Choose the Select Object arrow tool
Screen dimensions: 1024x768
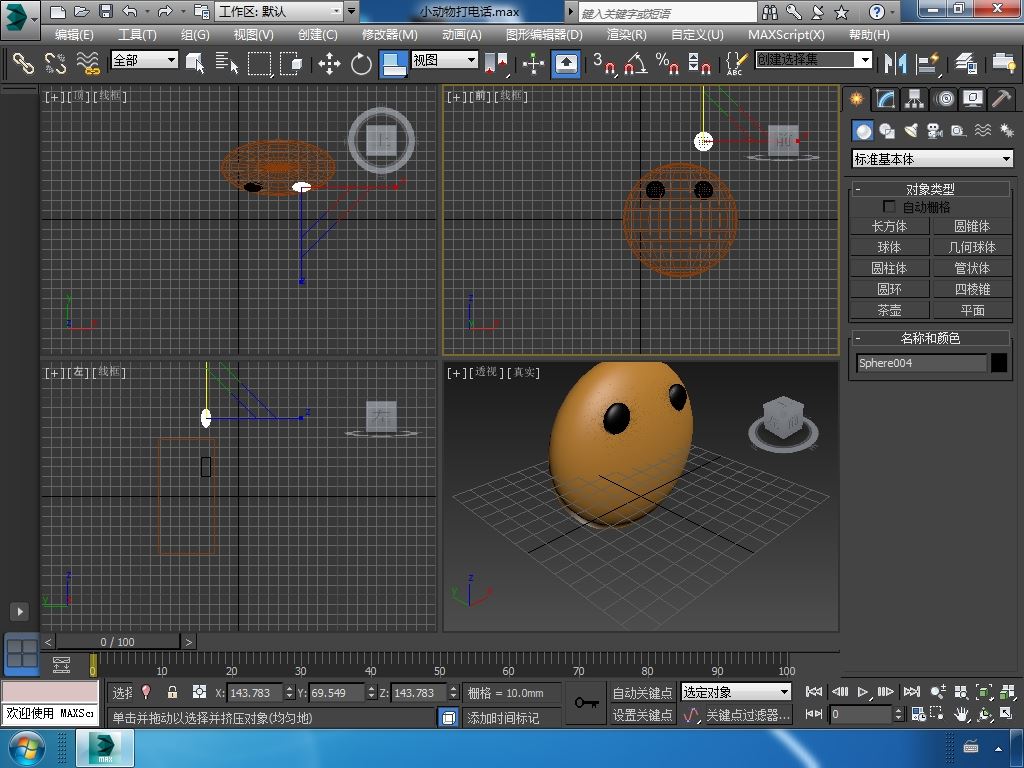(x=195, y=63)
